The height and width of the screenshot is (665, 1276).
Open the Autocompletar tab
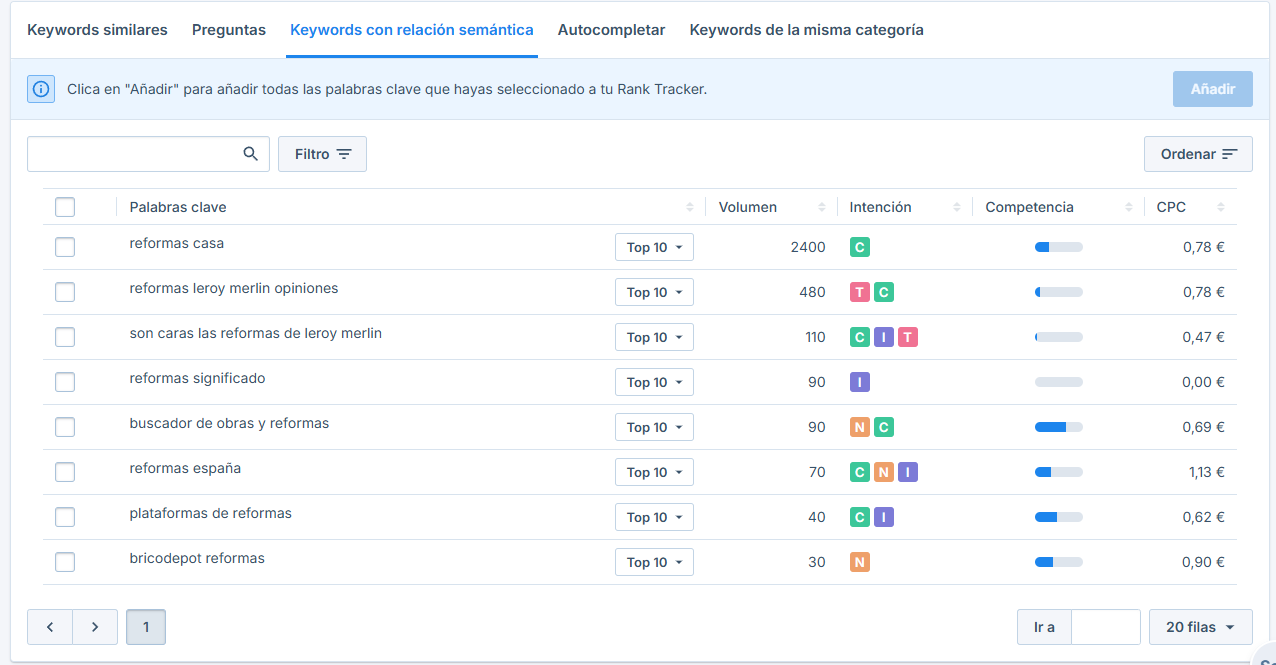coord(611,30)
